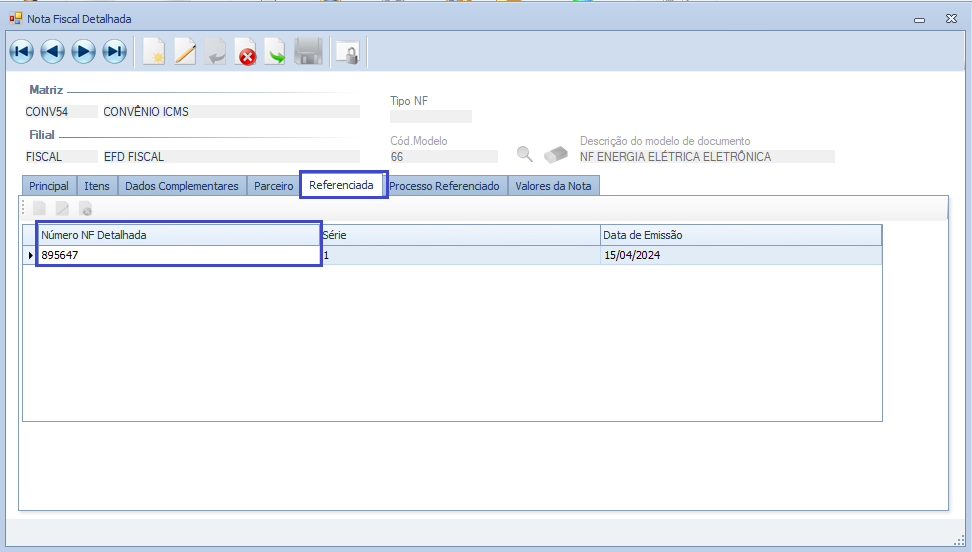Select cell with number 895647
Screen dimensions: 972x552
pos(179,255)
